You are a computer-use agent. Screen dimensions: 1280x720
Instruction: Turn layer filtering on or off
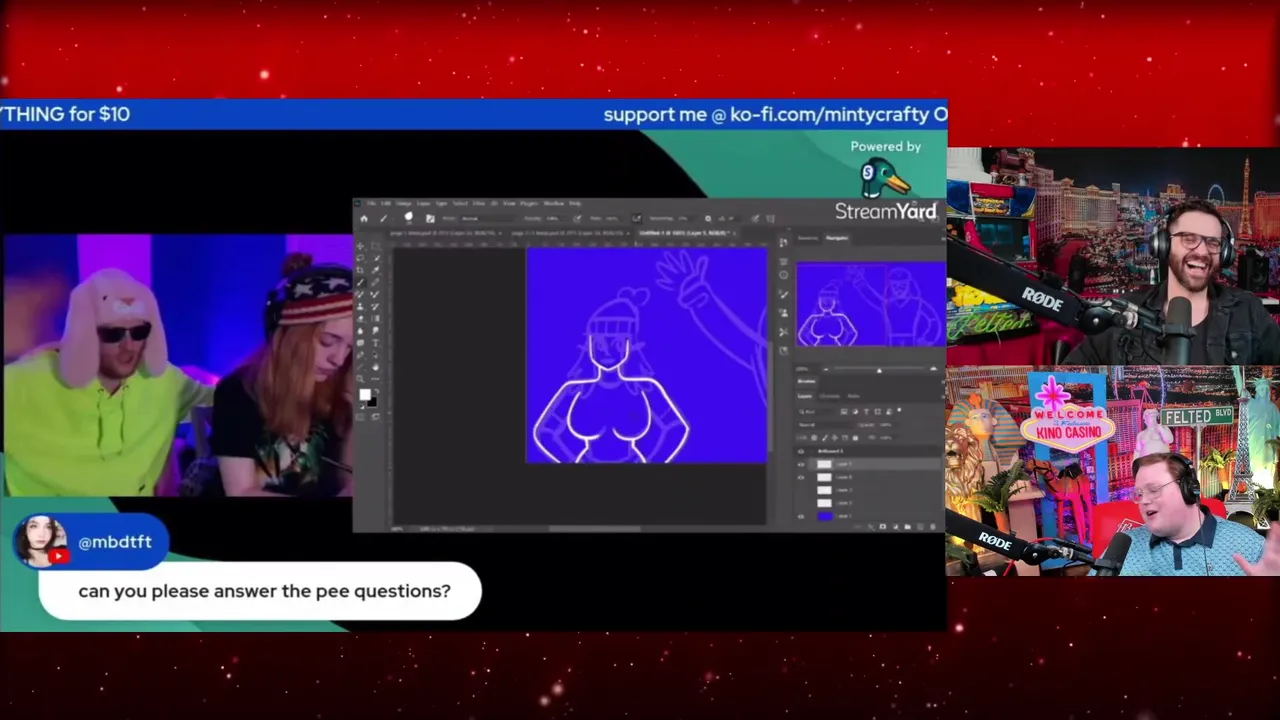point(899,410)
